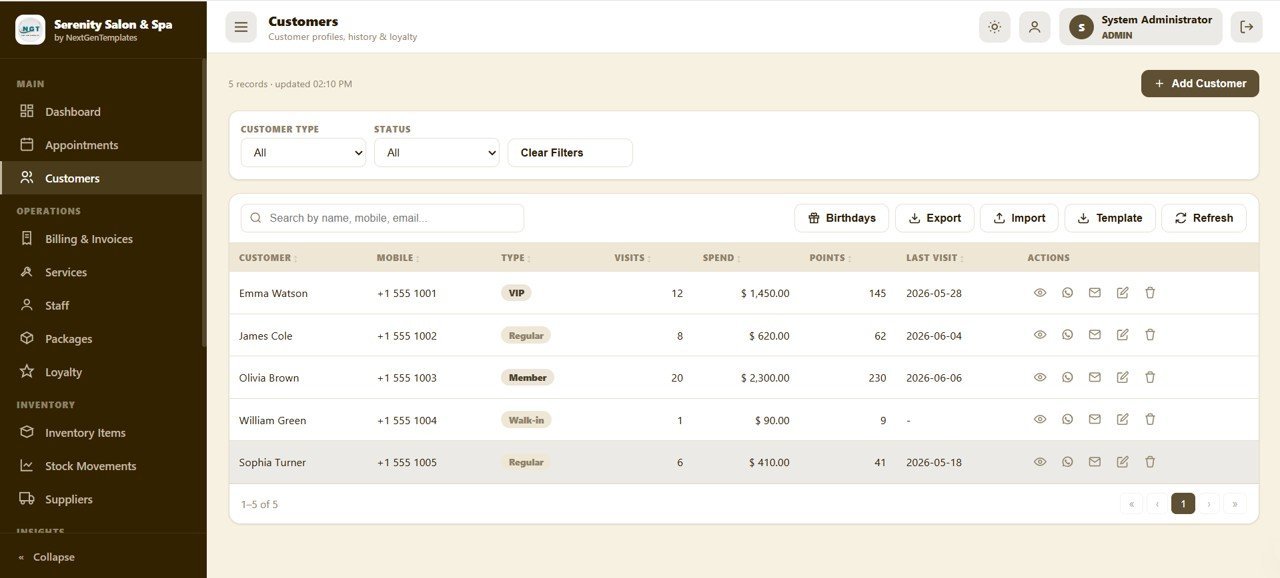Image resolution: width=1280 pixels, height=578 pixels.
Task: View James Cole's profile via eye icon
Action: [1040, 335]
